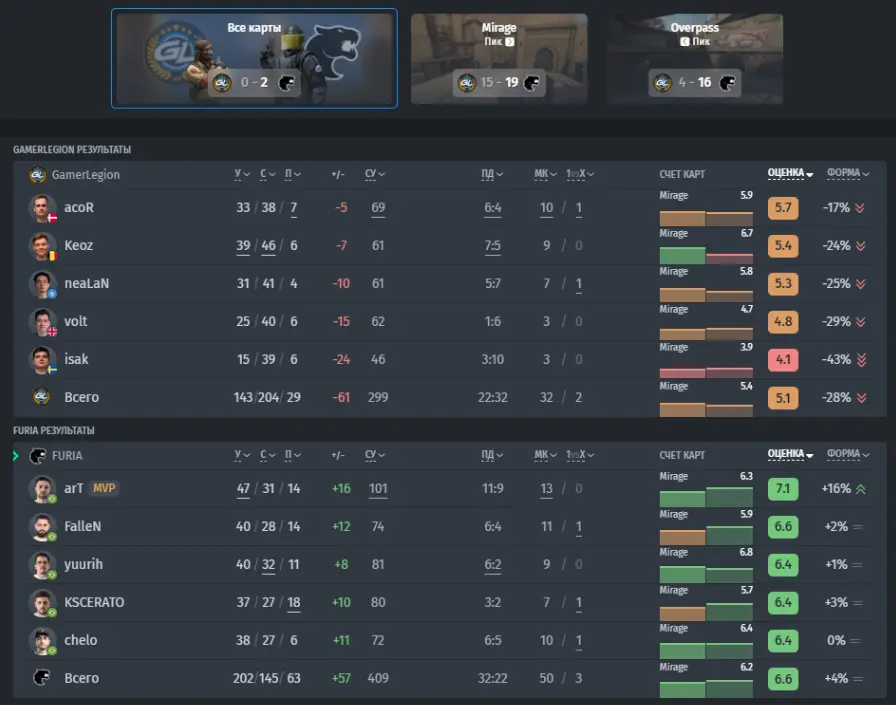Open FalleN's profile name link
Viewport: 896px width, 705px height.
coord(82,526)
